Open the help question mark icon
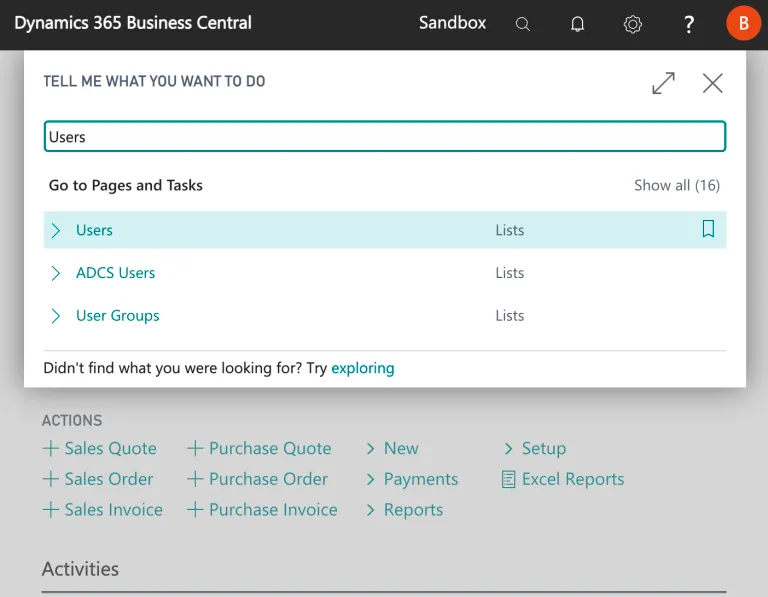Screen dimensions: 768x597 tap(689, 24)
